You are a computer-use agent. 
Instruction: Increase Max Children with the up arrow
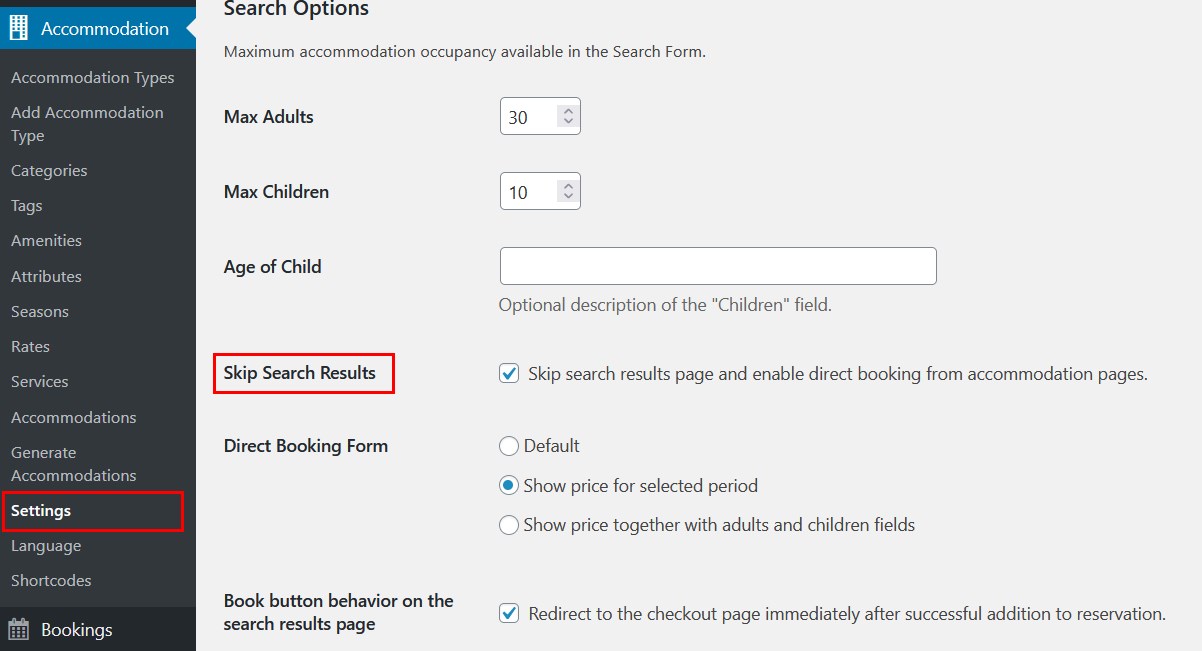tap(568, 187)
